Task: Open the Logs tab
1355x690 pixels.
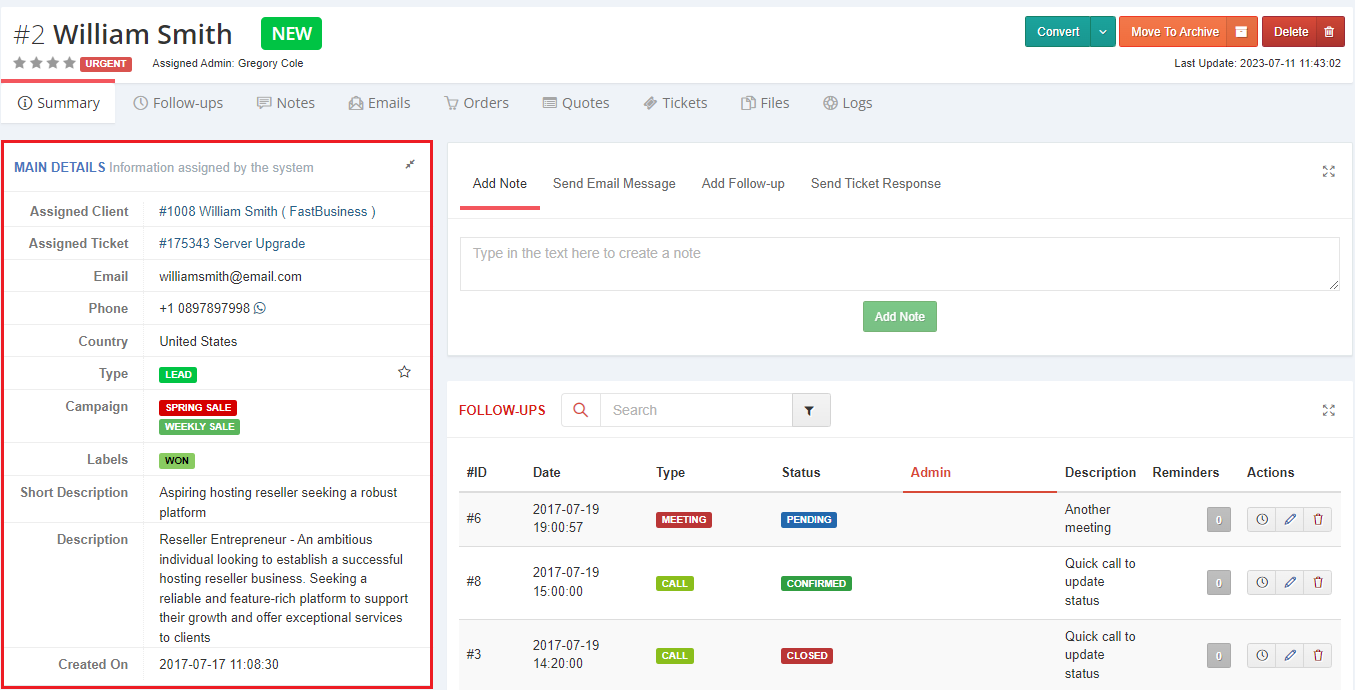Action: coord(847,103)
